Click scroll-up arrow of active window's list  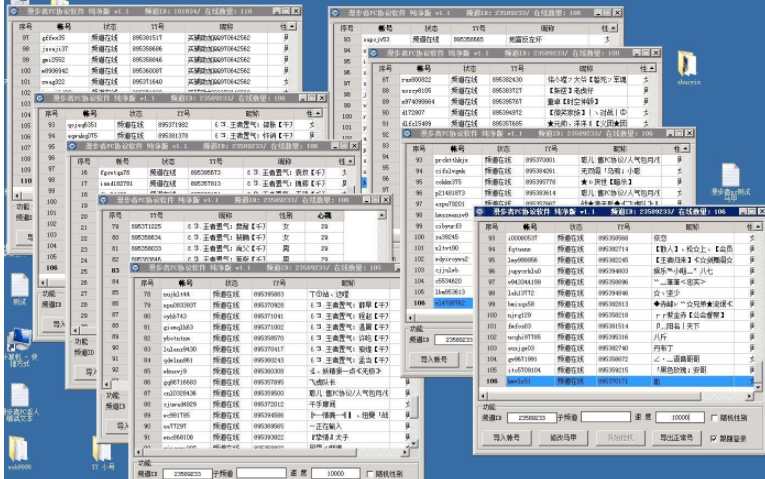click(x=758, y=227)
